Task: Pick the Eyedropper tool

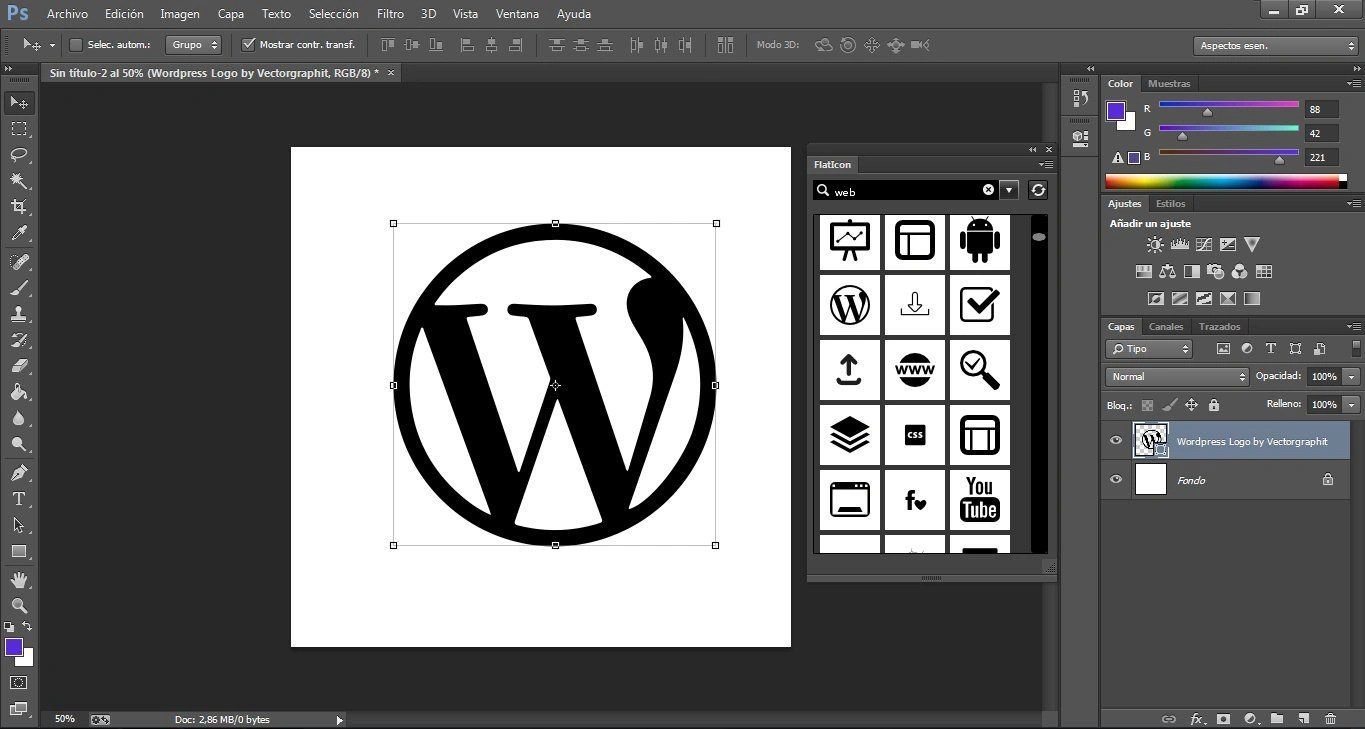Action: point(19,234)
